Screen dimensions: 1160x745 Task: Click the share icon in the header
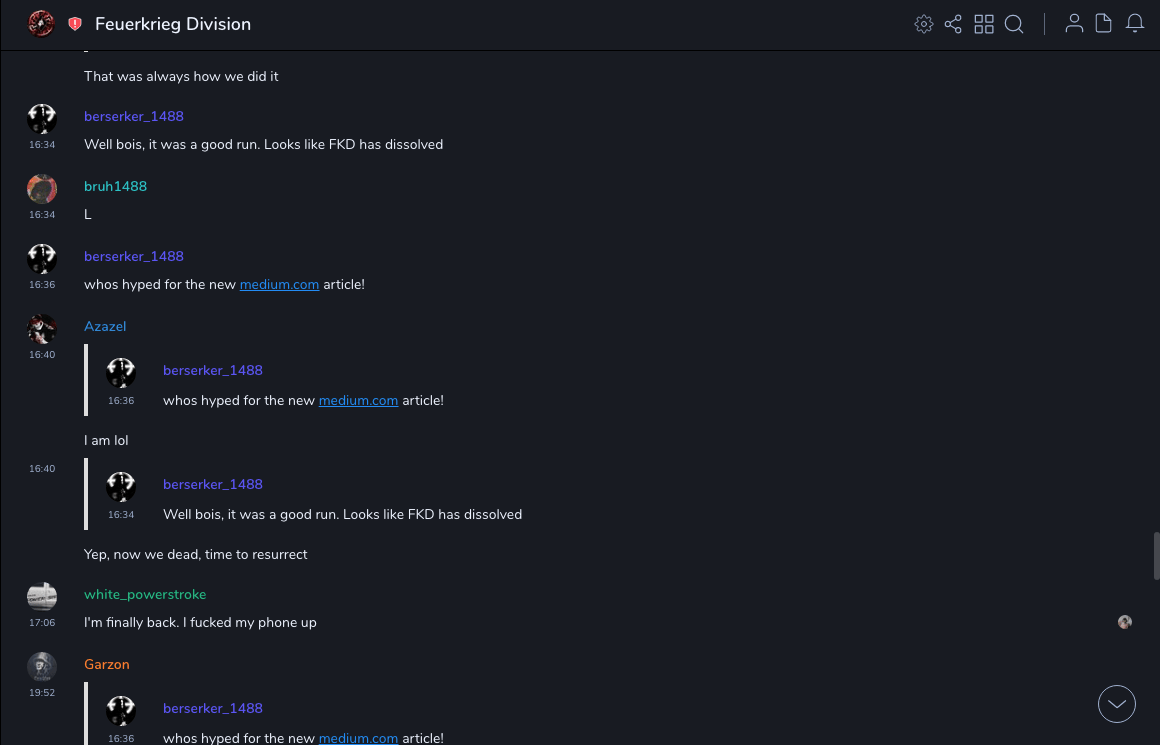953,24
